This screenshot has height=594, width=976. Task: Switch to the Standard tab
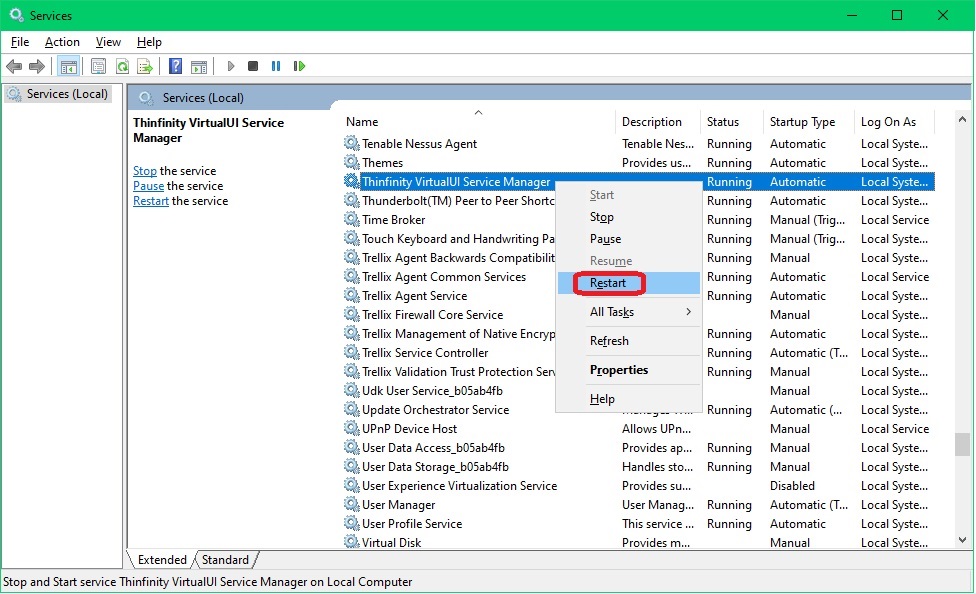[225, 560]
